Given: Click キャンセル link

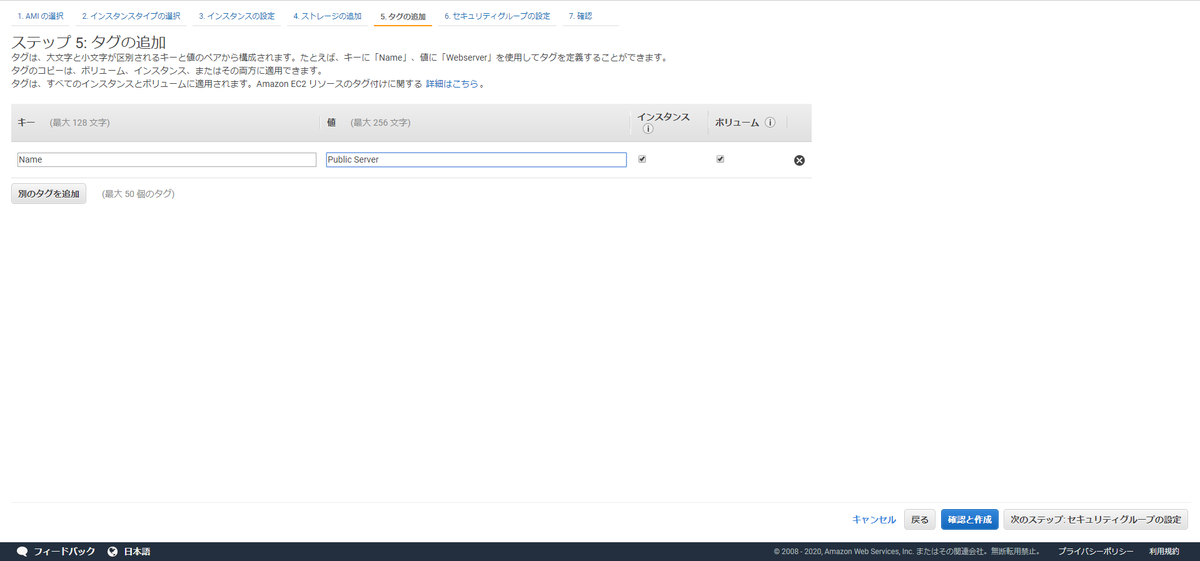Looking at the screenshot, I should (x=874, y=520).
